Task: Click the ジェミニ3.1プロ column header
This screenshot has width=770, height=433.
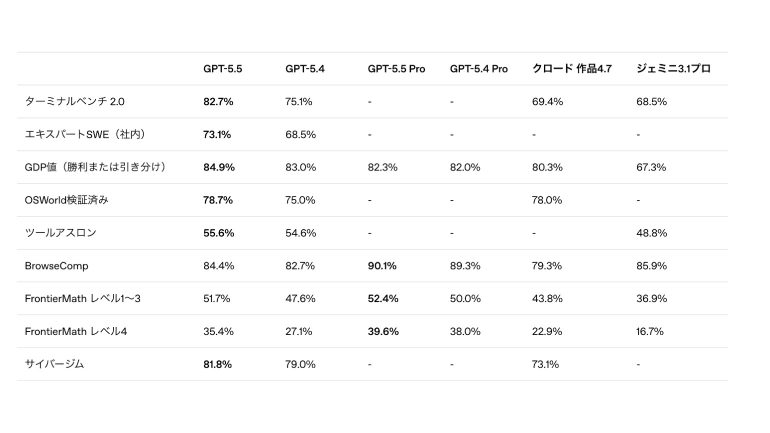Action: pyautogui.click(x=673, y=69)
